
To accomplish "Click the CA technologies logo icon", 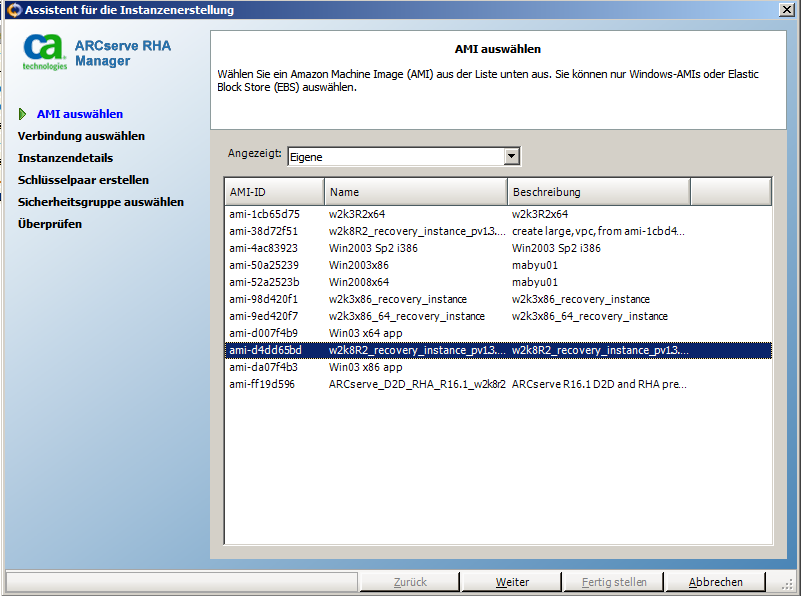I will click(x=45, y=51).
